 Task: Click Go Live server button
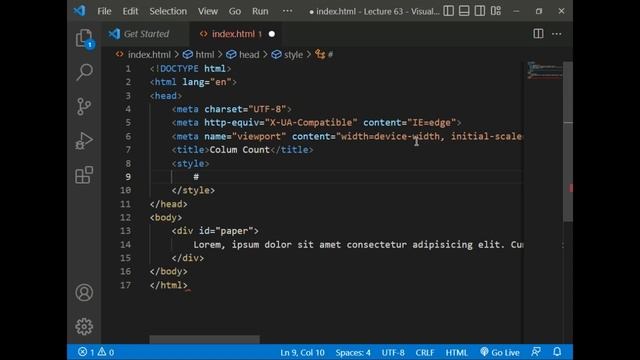click(x=500, y=352)
